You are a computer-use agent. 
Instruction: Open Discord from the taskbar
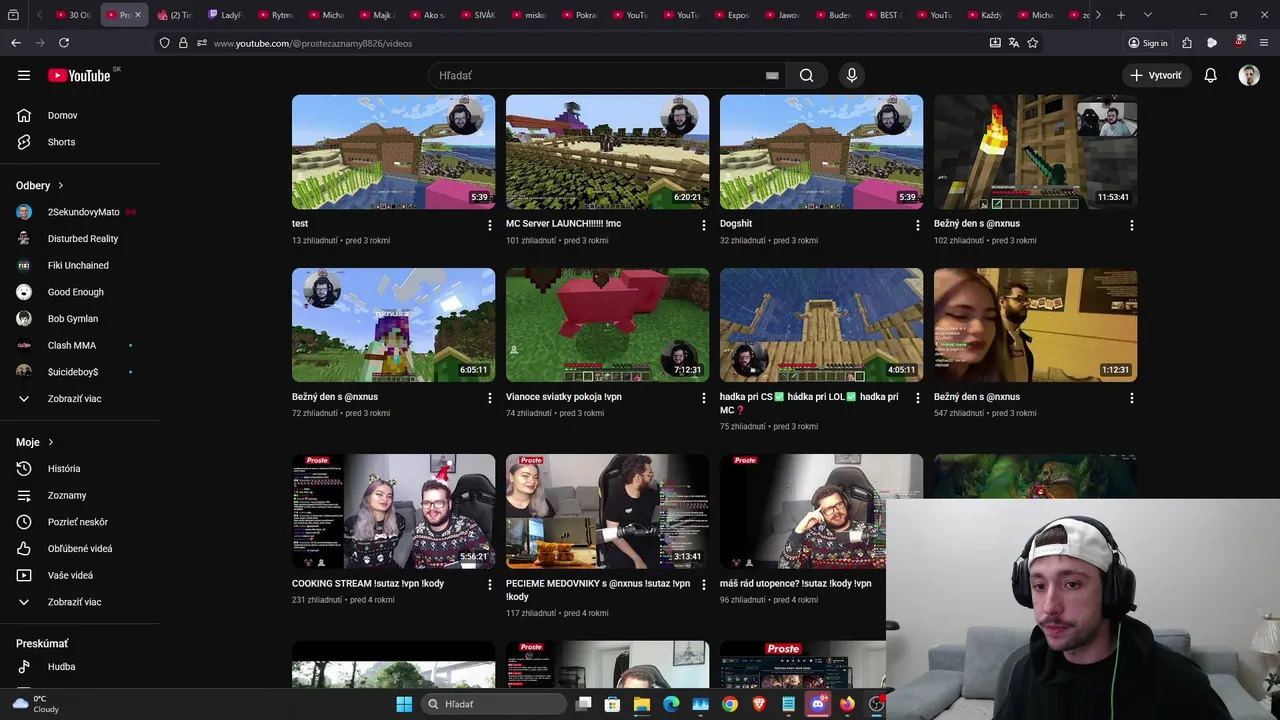pos(818,704)
